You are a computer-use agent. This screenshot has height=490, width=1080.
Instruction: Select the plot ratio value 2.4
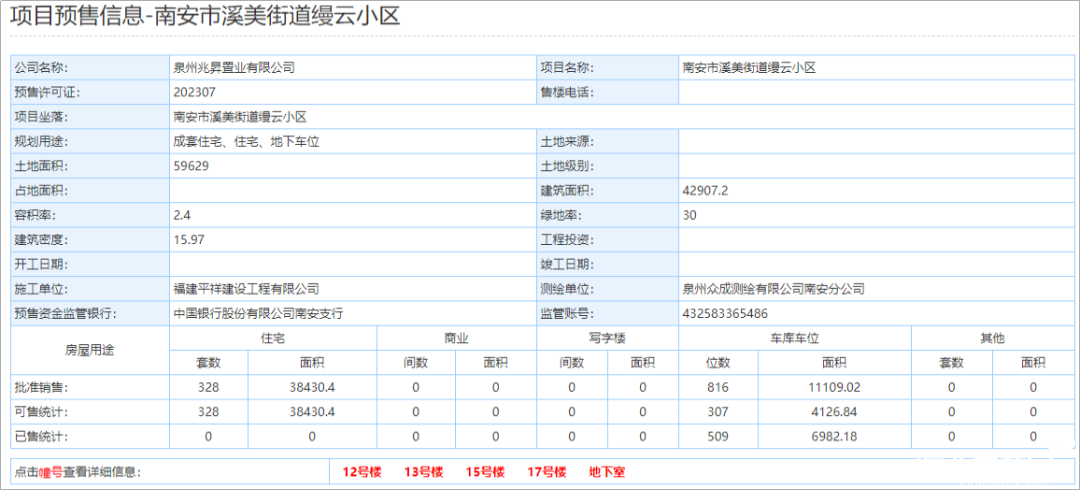point(182,215)
